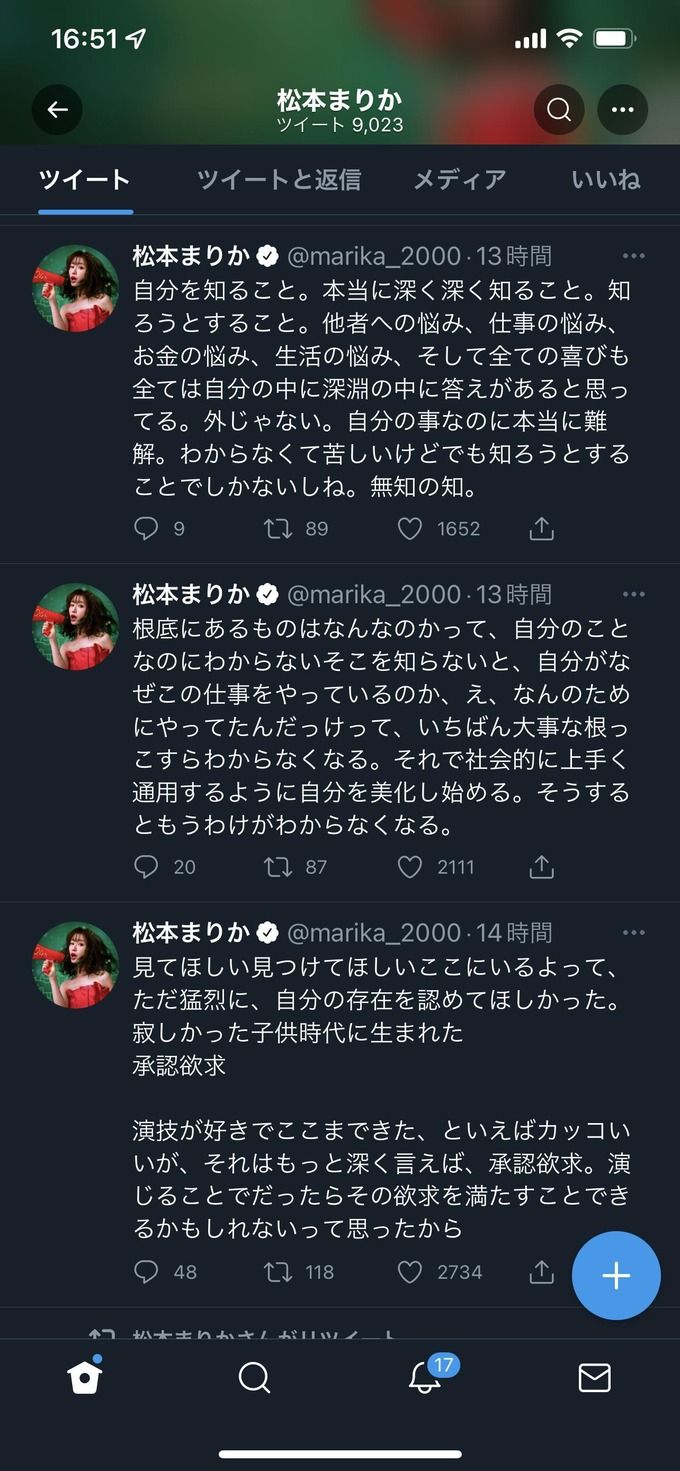Select the いいね tab

click(x=606, y=180)
